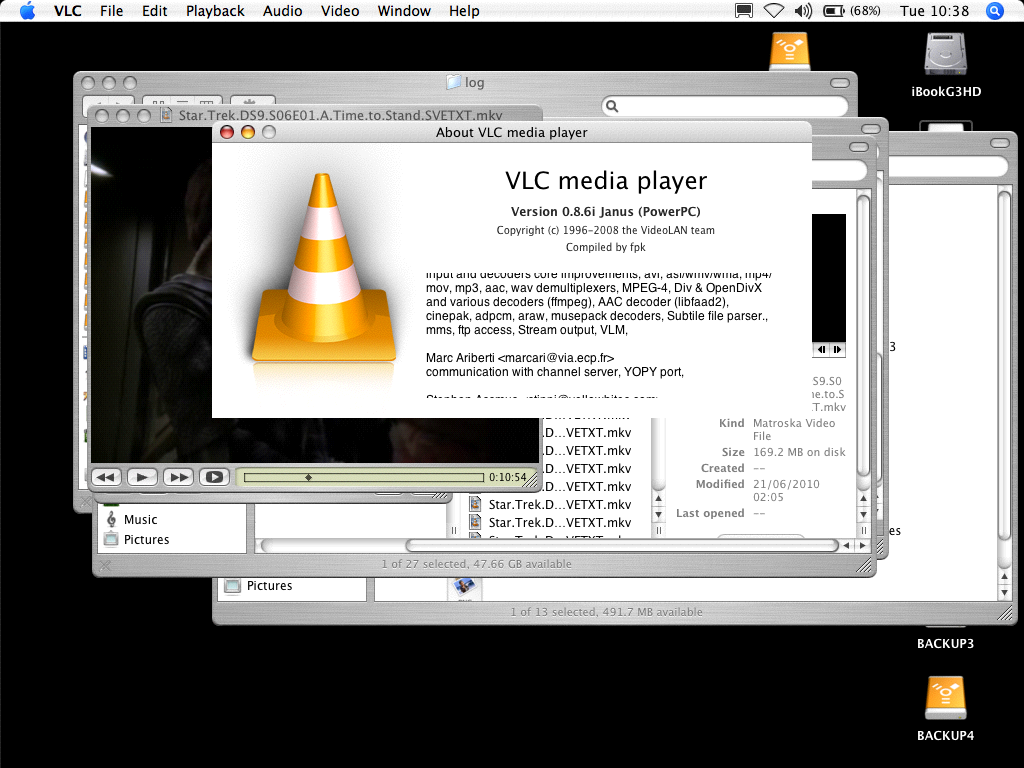1024x768 pixels.
Task: Click the 'VLC media player' heading in About window
Action: [x=606, y=180]
